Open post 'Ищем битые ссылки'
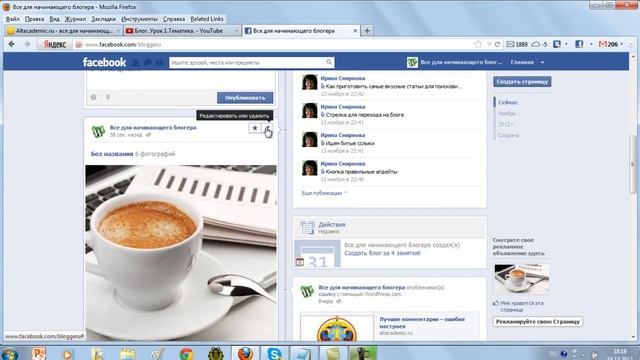Screen dimensions: 640x360 pos(350,143)
